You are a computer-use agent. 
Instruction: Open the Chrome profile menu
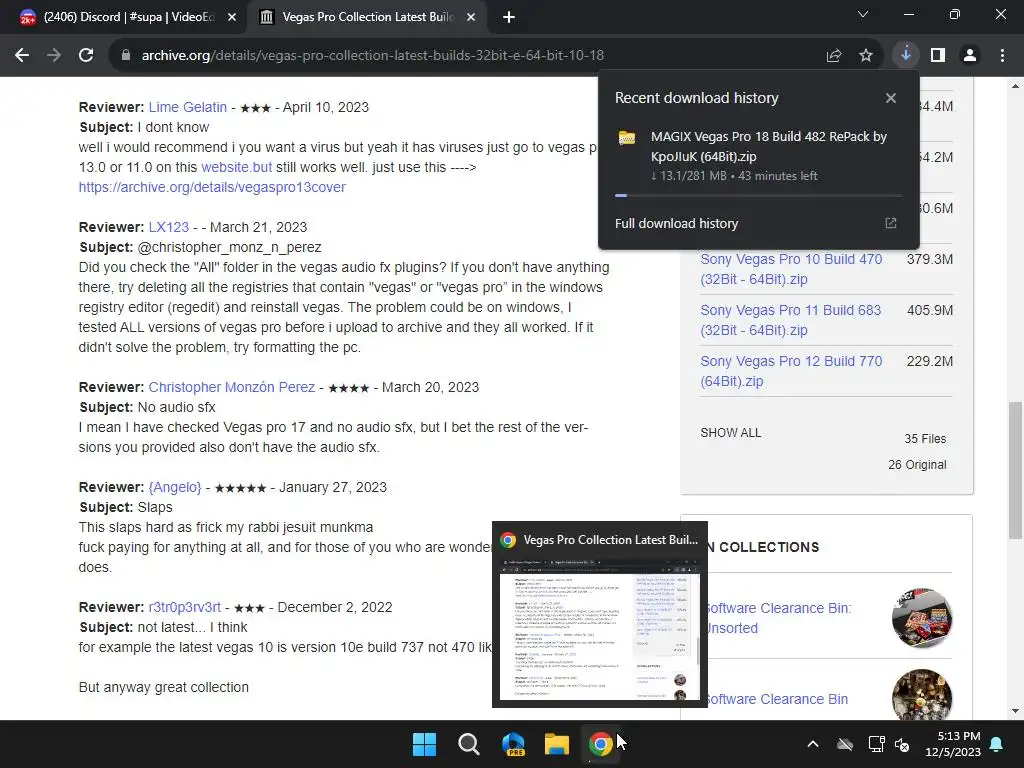[970, 56]
